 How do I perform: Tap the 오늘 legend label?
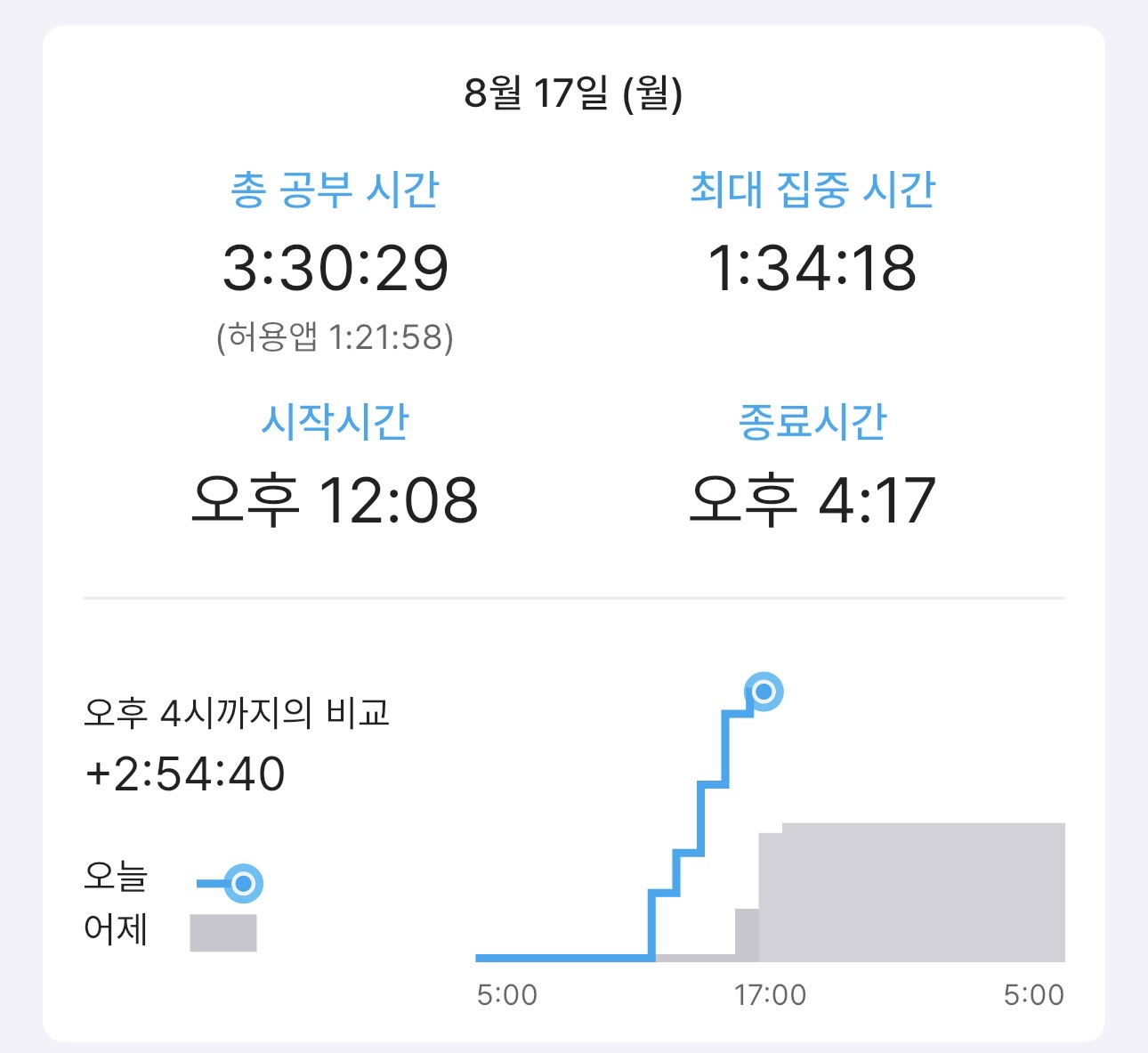coord(116,877)
